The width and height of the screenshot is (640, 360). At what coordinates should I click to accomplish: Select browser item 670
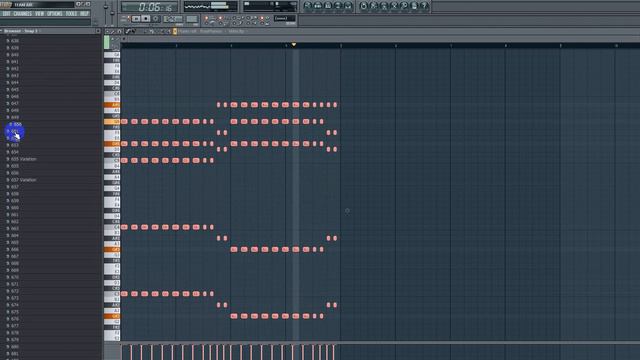pyautogui.click(x=12, y=277)
